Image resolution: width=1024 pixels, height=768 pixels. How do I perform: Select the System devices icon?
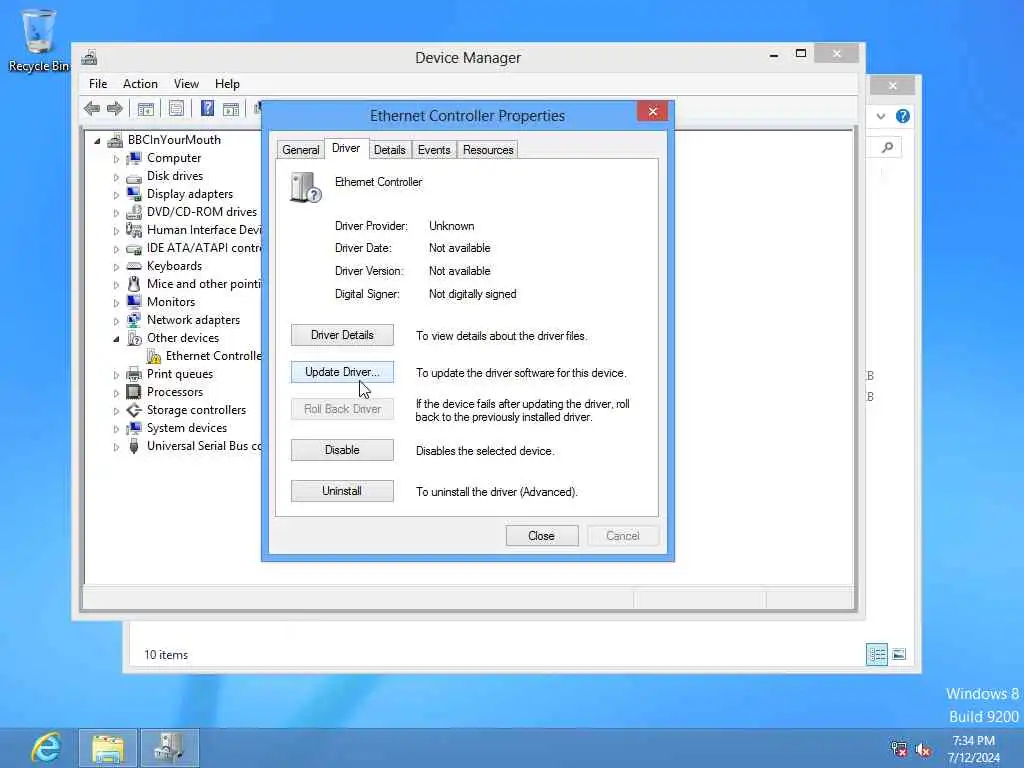coord(134,428)
